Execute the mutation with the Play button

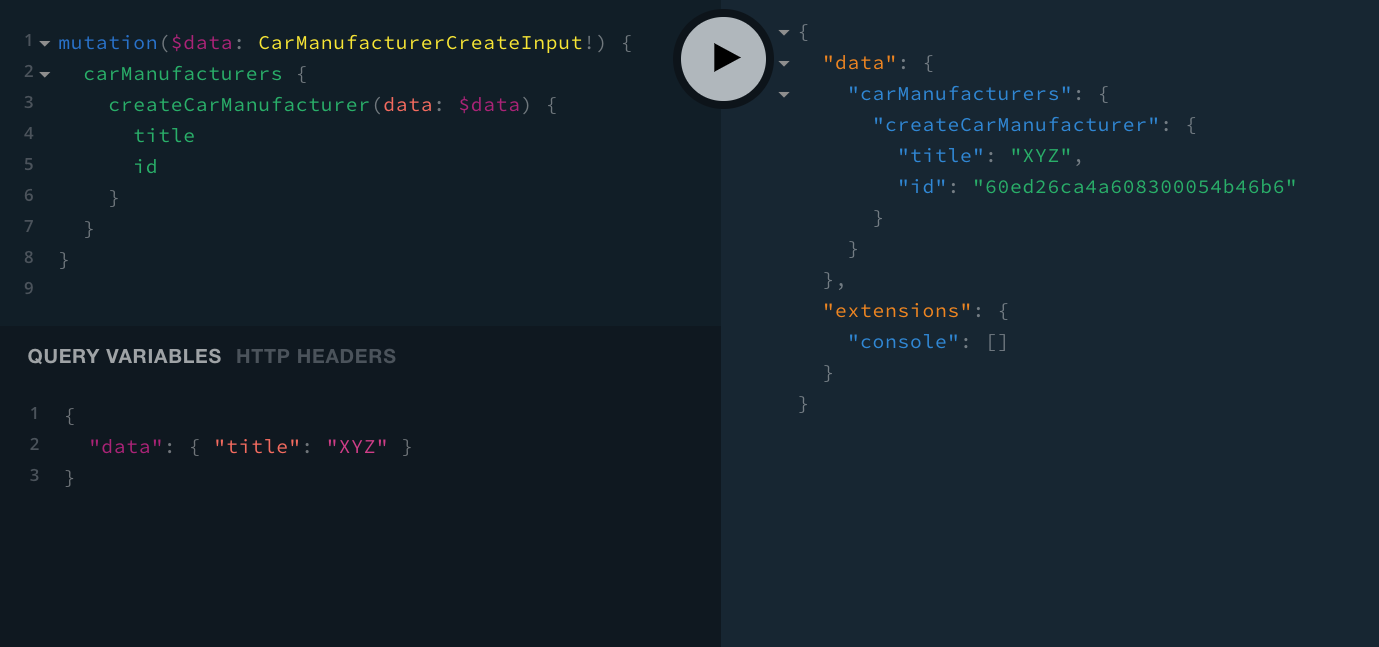click(x=723, y=59)
